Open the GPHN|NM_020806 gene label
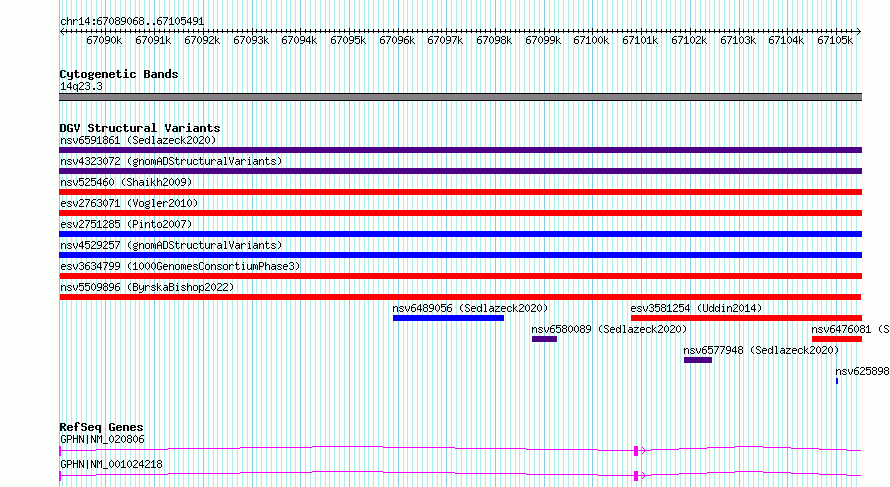 [x=102, y=439]
